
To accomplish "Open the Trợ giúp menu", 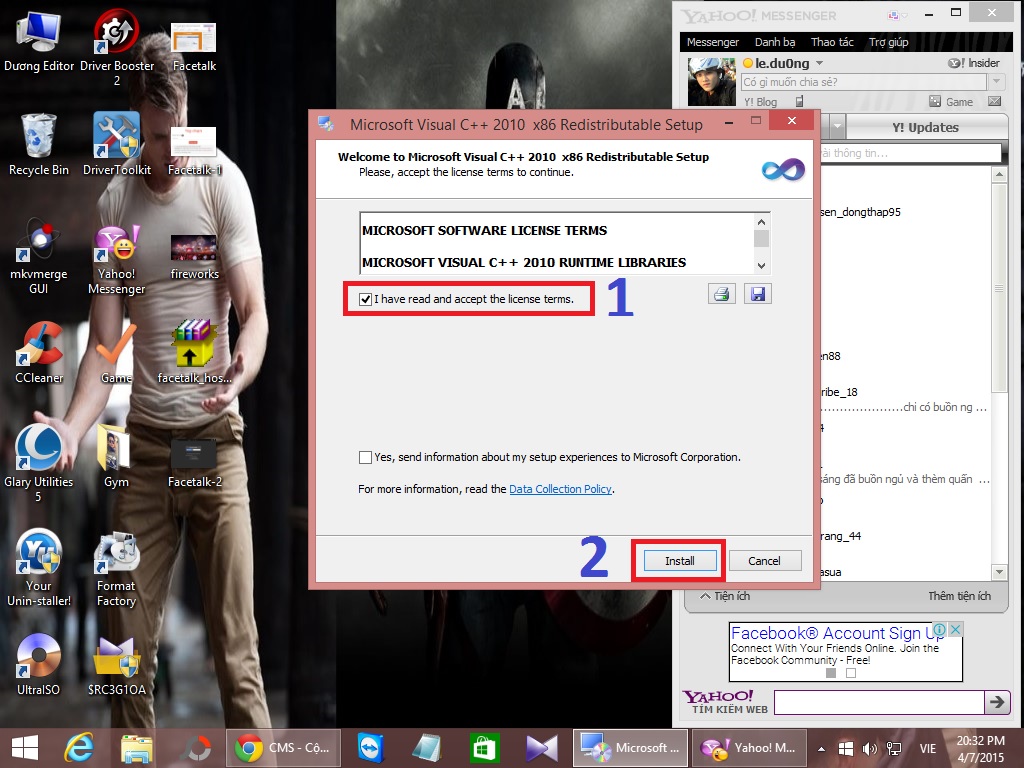I will [x=888, y=42].
